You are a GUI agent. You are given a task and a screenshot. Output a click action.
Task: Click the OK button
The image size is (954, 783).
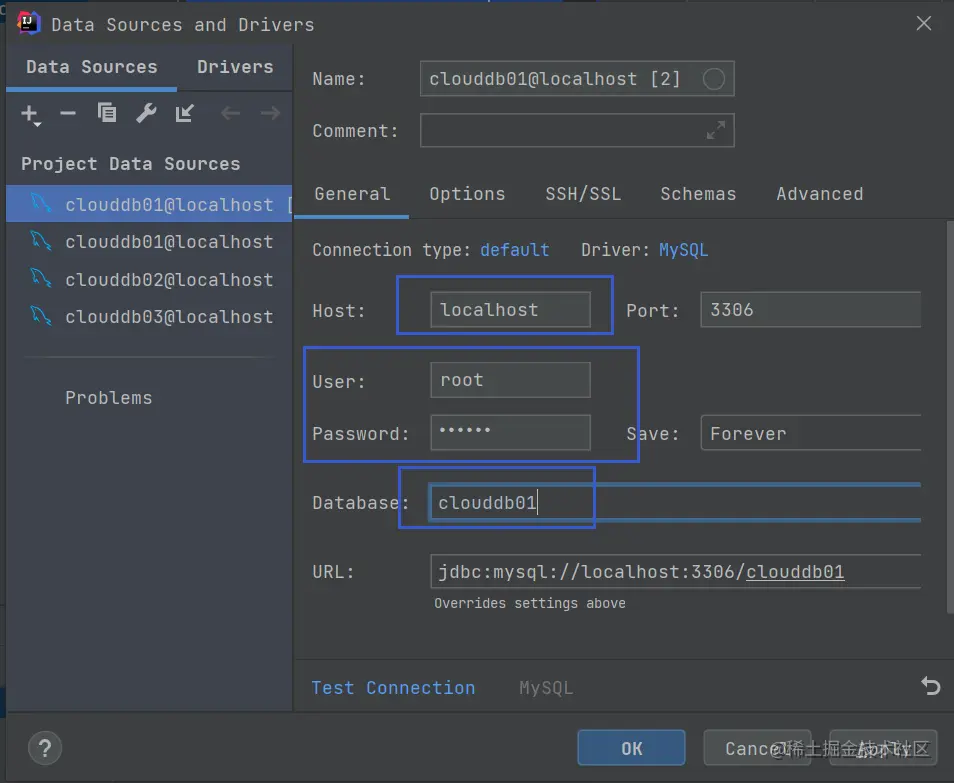[631, 748]
